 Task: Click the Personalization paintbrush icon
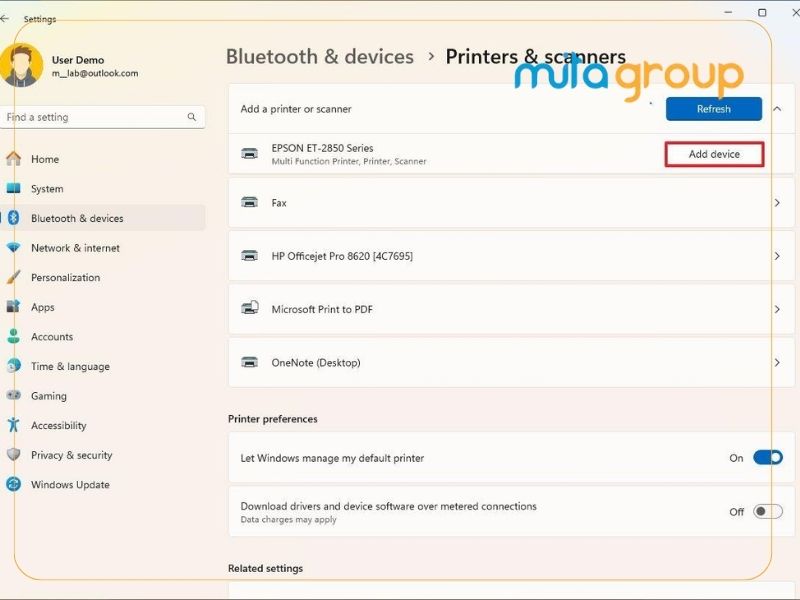coord(14,277)
